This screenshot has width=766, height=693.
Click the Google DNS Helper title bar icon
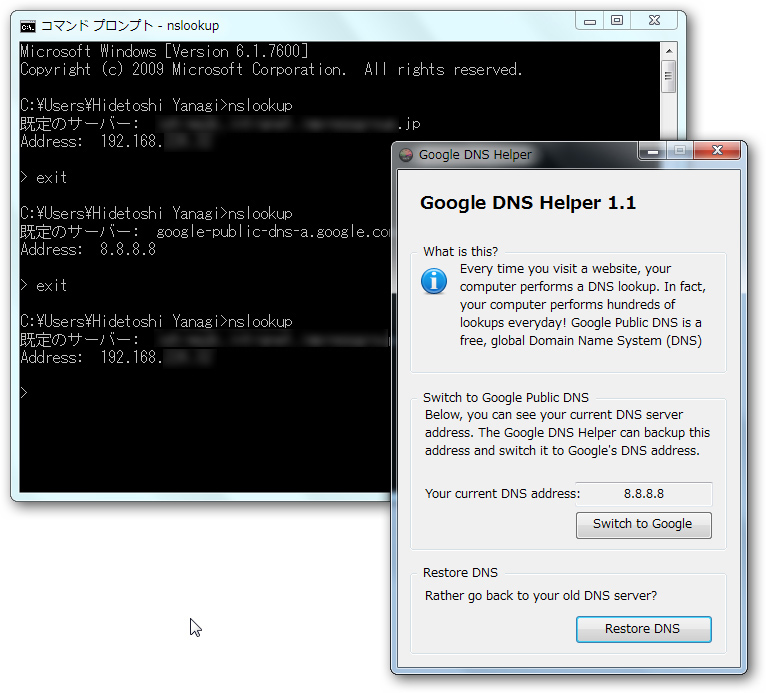(406, 155)
